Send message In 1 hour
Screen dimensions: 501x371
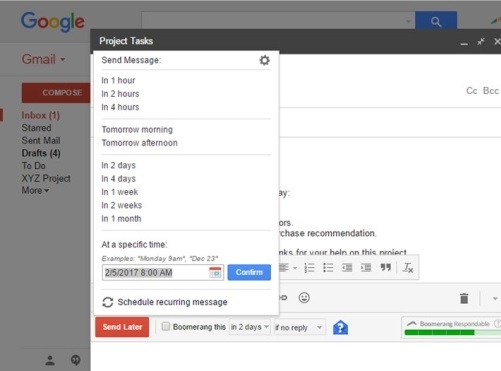118,81
